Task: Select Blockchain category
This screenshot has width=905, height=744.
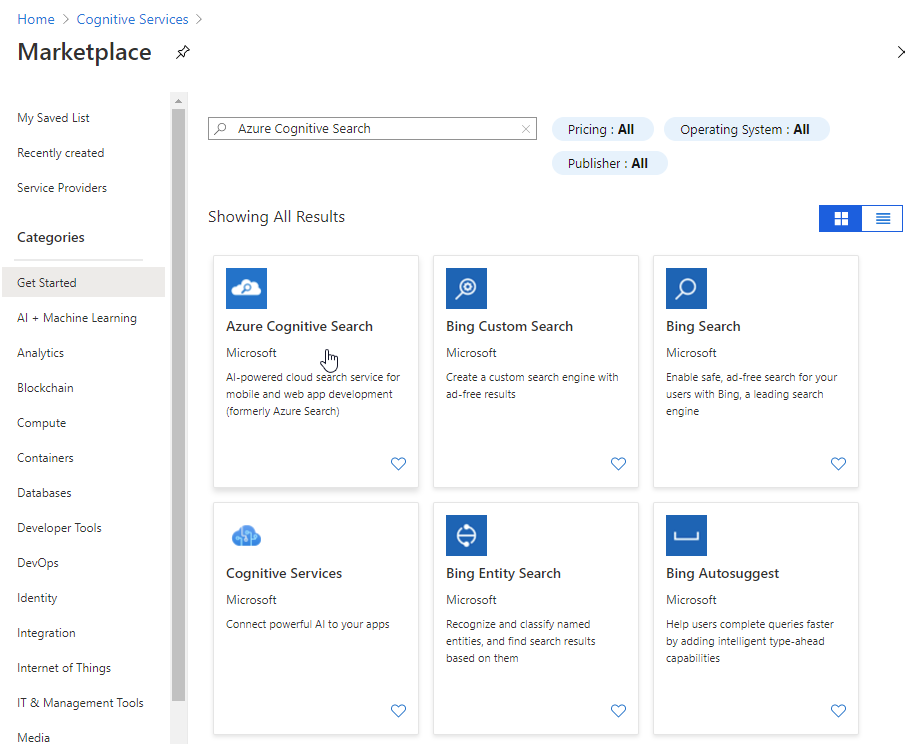Action: tap(45, 388)
